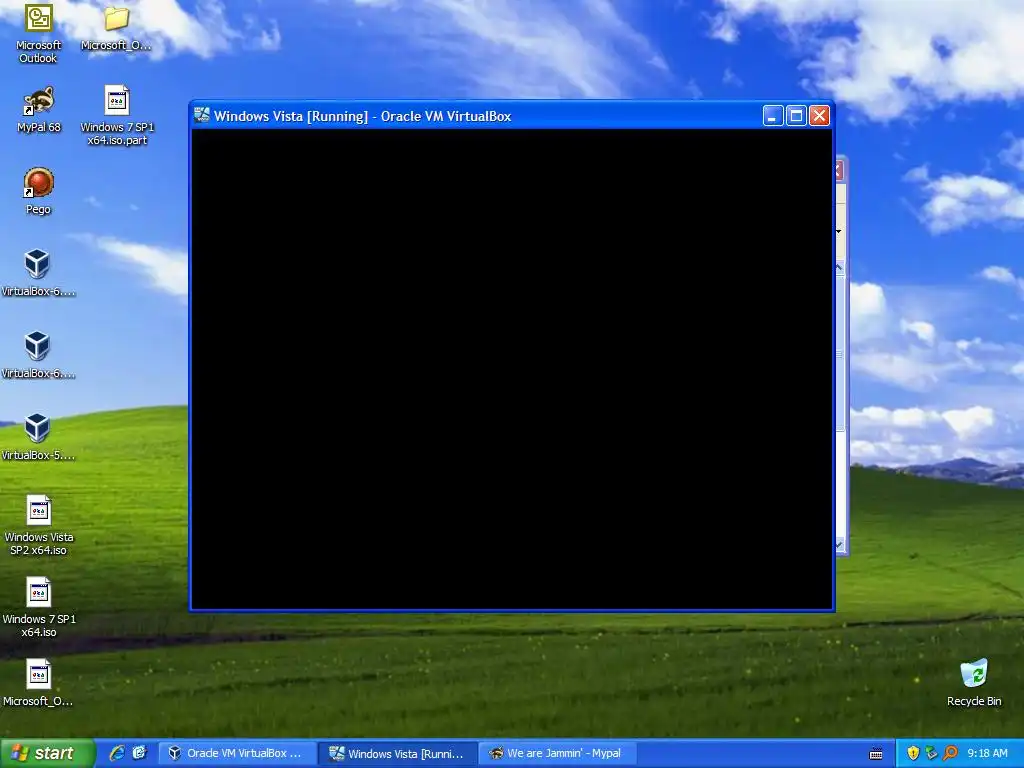Viewport: 1024px width, 768px height.
Task: Minimize the Windows Vista VM window
Action: tap(773, 116)
